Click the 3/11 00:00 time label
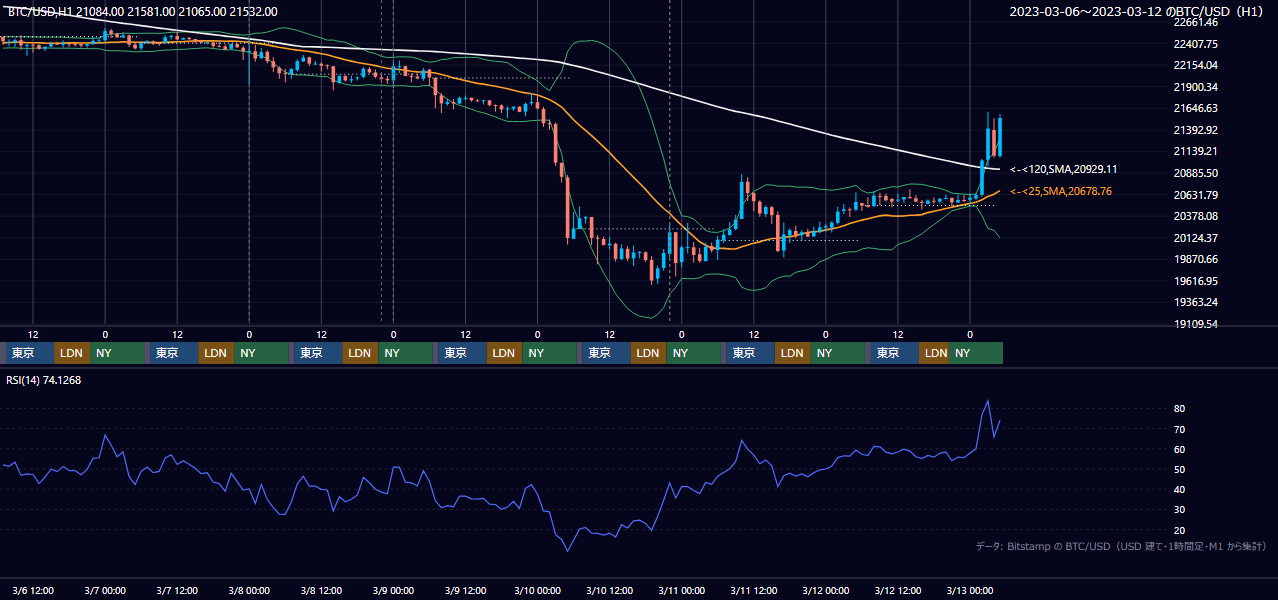The width and height of the screenshot is (1278, 600). [x=681, y=590]
